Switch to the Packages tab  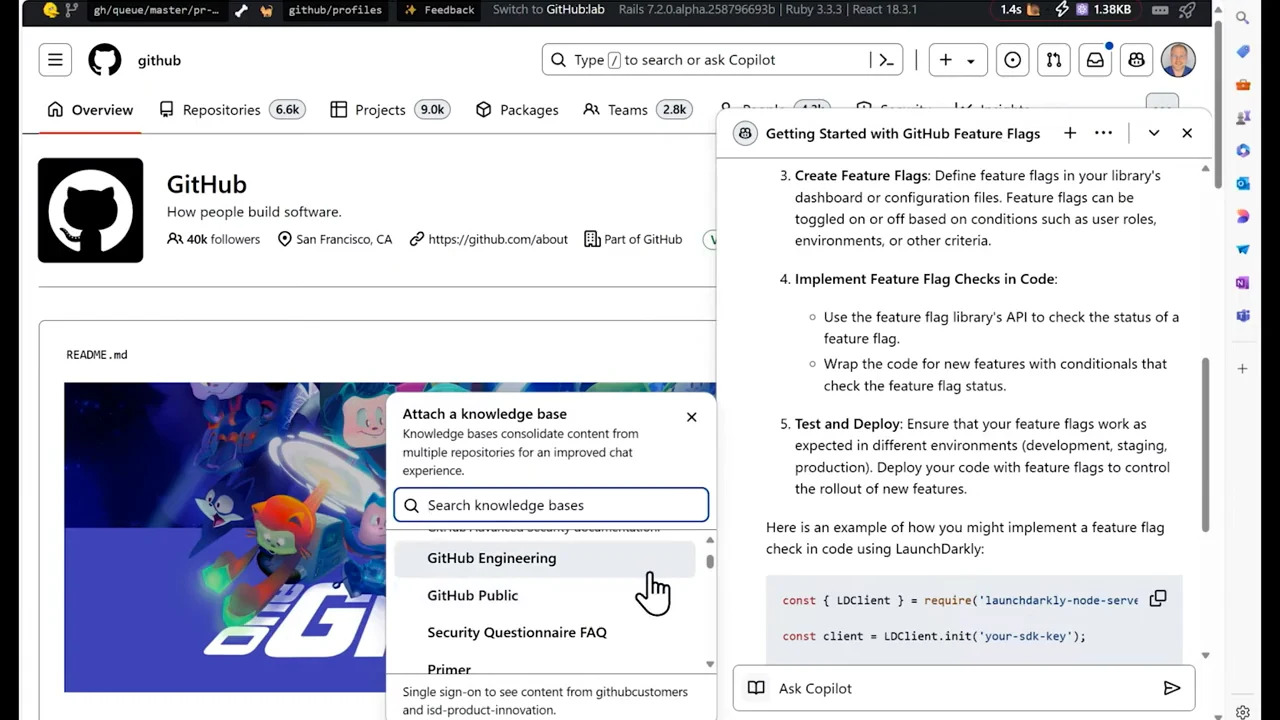point(517,110)
